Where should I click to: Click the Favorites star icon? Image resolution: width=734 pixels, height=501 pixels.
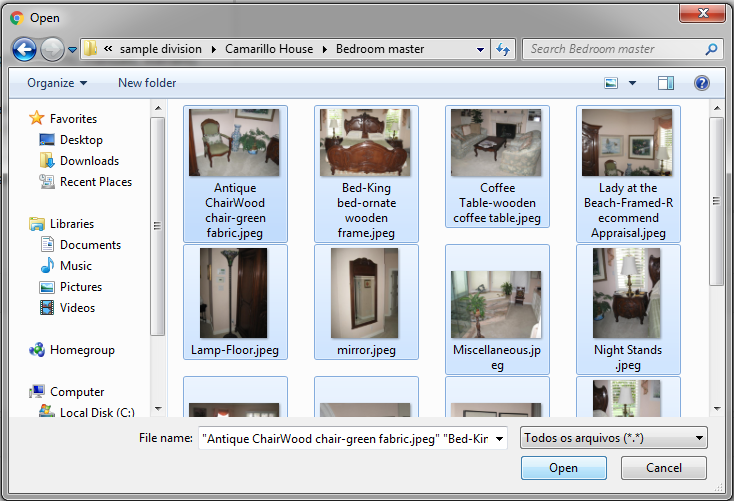click(37, 118)
